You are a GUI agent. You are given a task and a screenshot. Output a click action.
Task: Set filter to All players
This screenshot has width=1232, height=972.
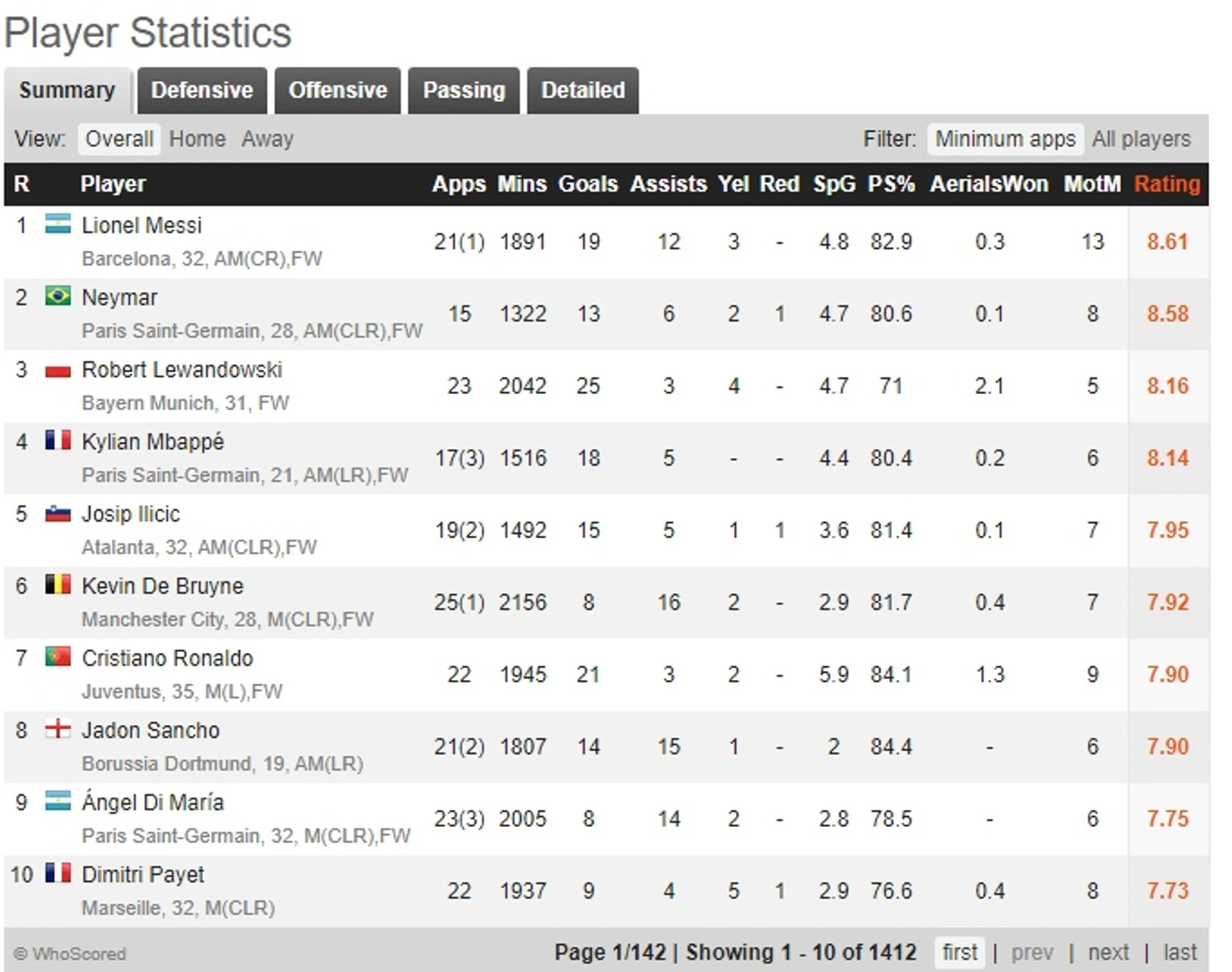click(1141, 139)
